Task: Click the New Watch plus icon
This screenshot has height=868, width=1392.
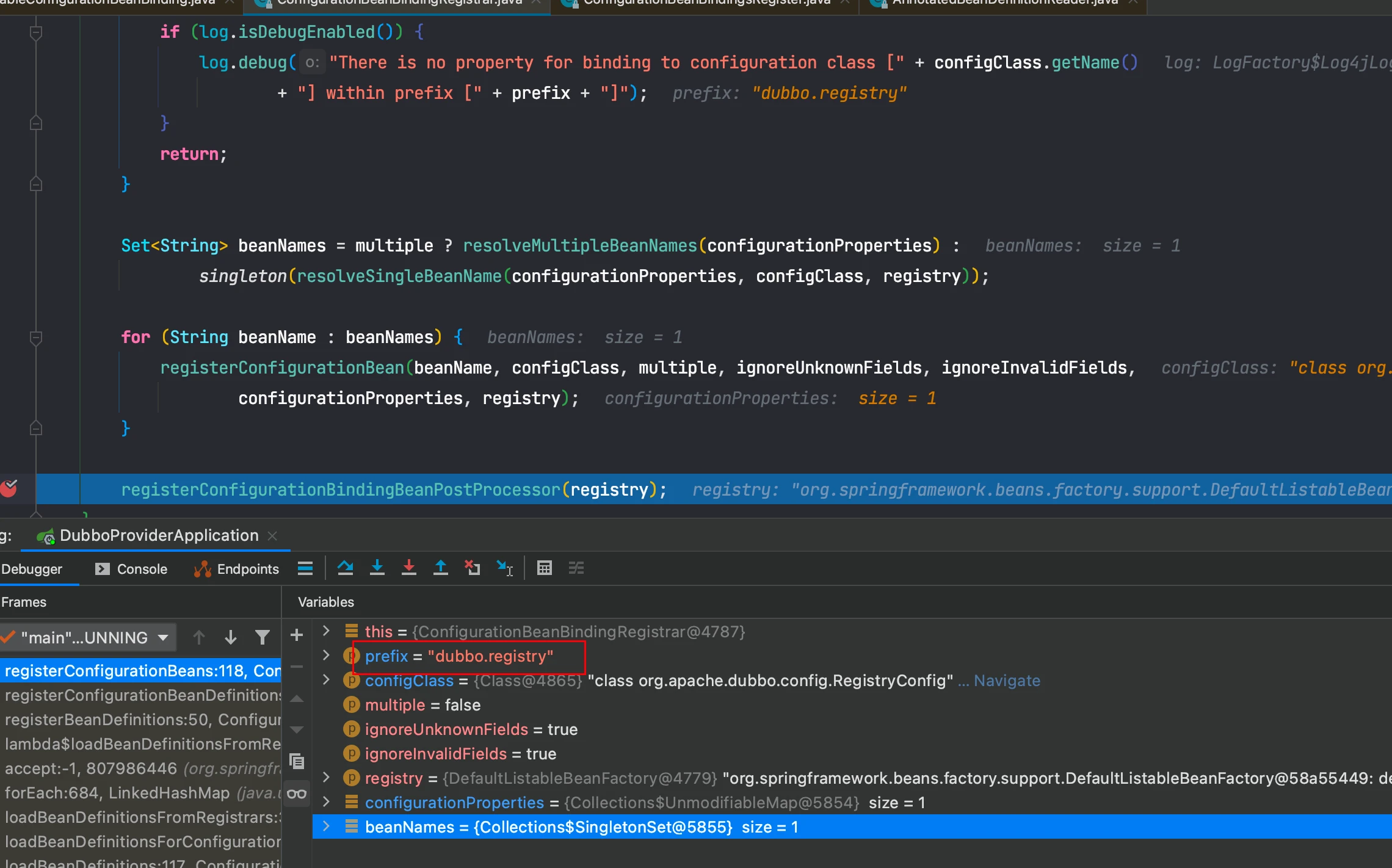Action: [x=297, y=635]
